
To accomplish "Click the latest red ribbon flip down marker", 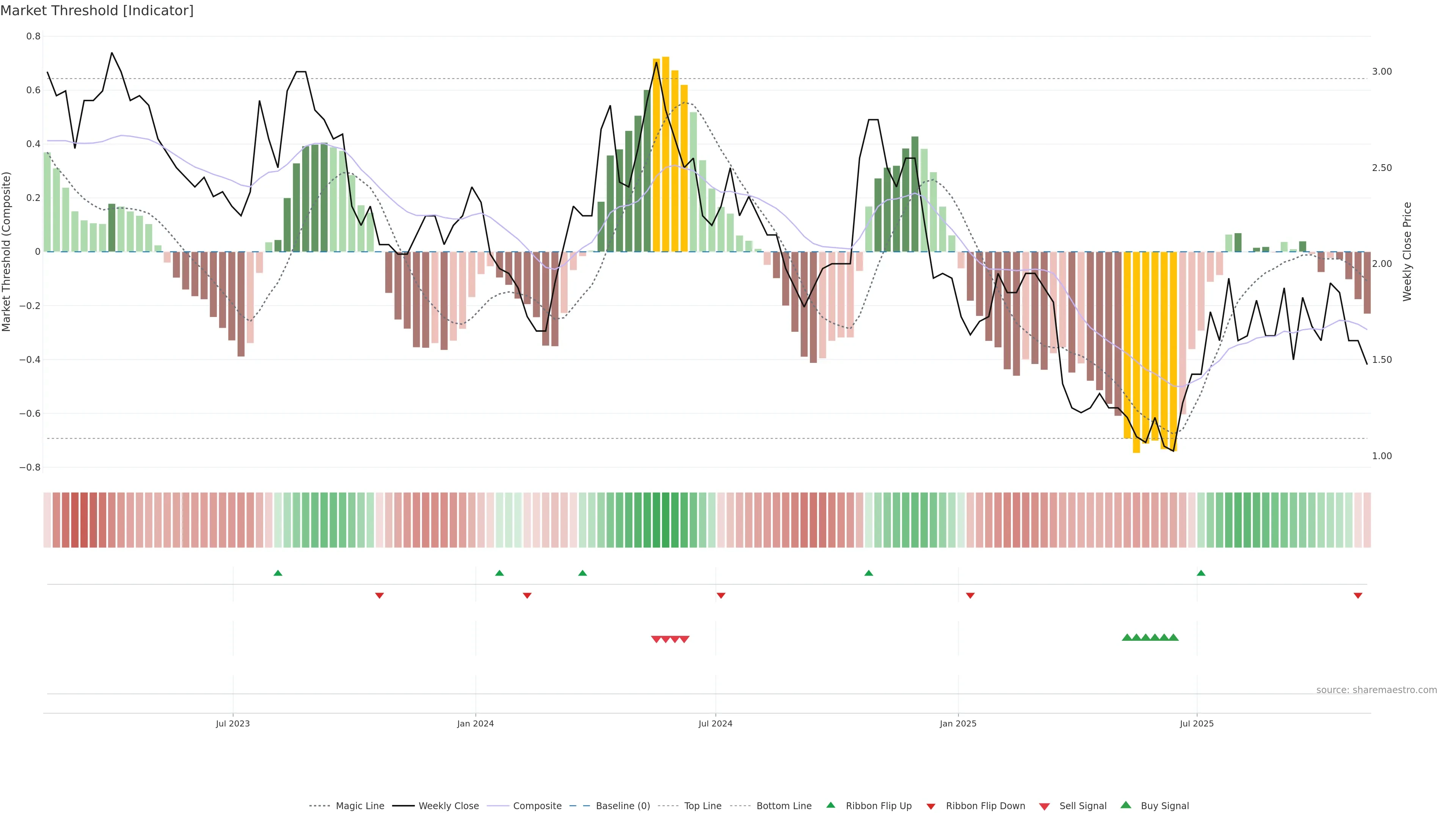I will pos(1358,596).
